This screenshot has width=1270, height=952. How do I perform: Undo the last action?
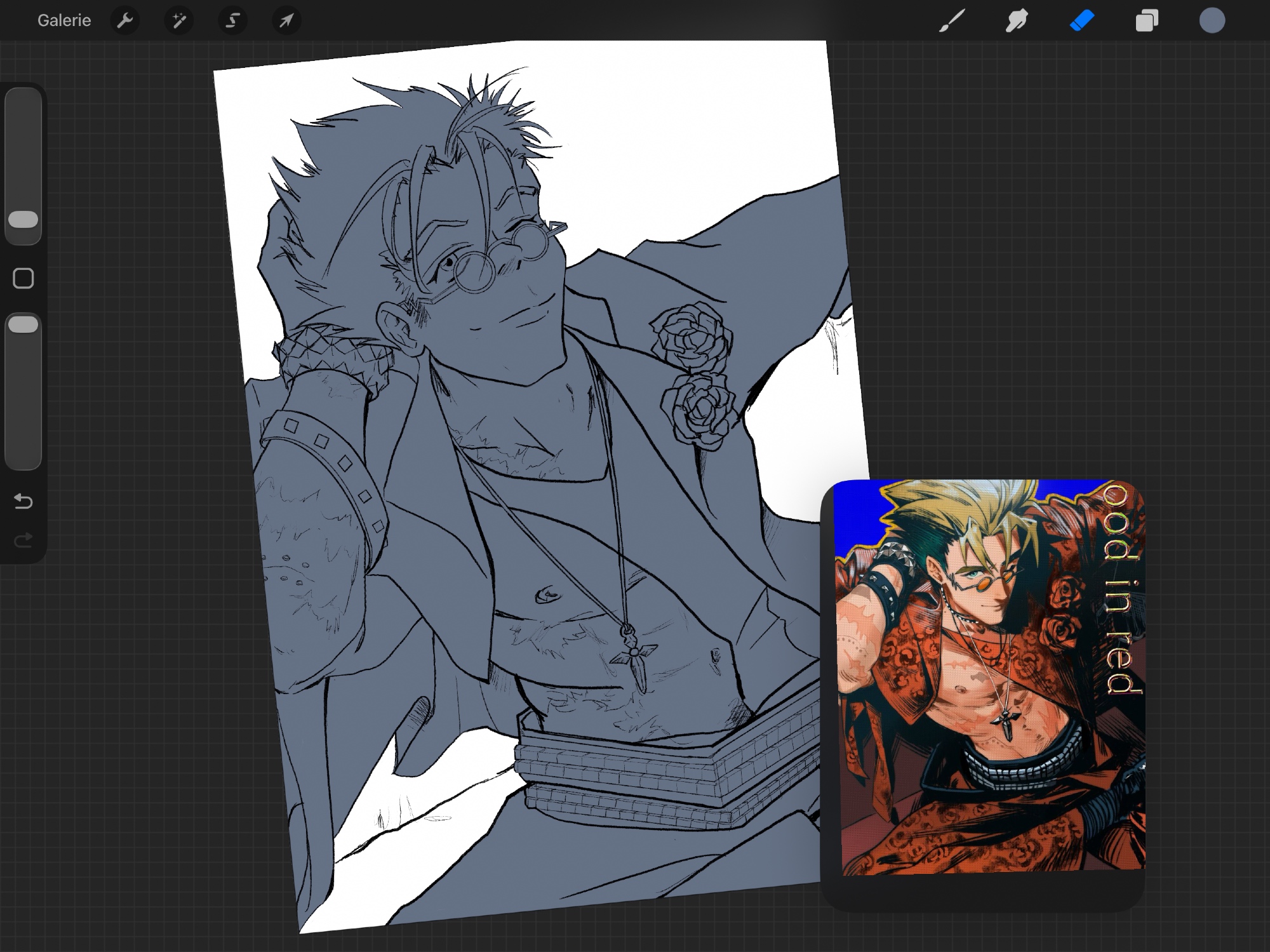click(x=23, y=502)
